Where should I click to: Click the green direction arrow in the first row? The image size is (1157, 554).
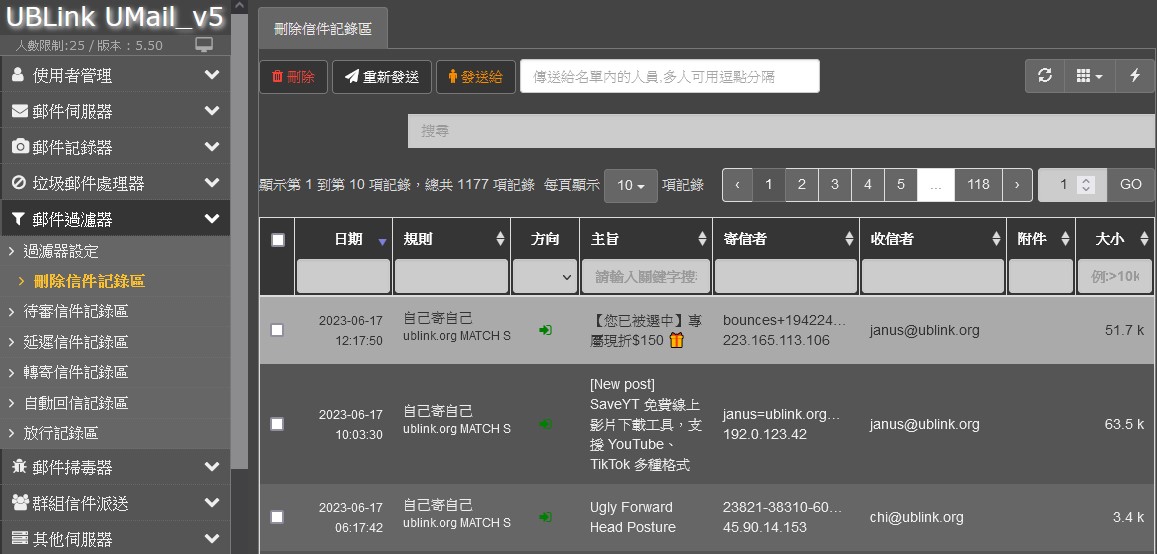coord(545,330)
